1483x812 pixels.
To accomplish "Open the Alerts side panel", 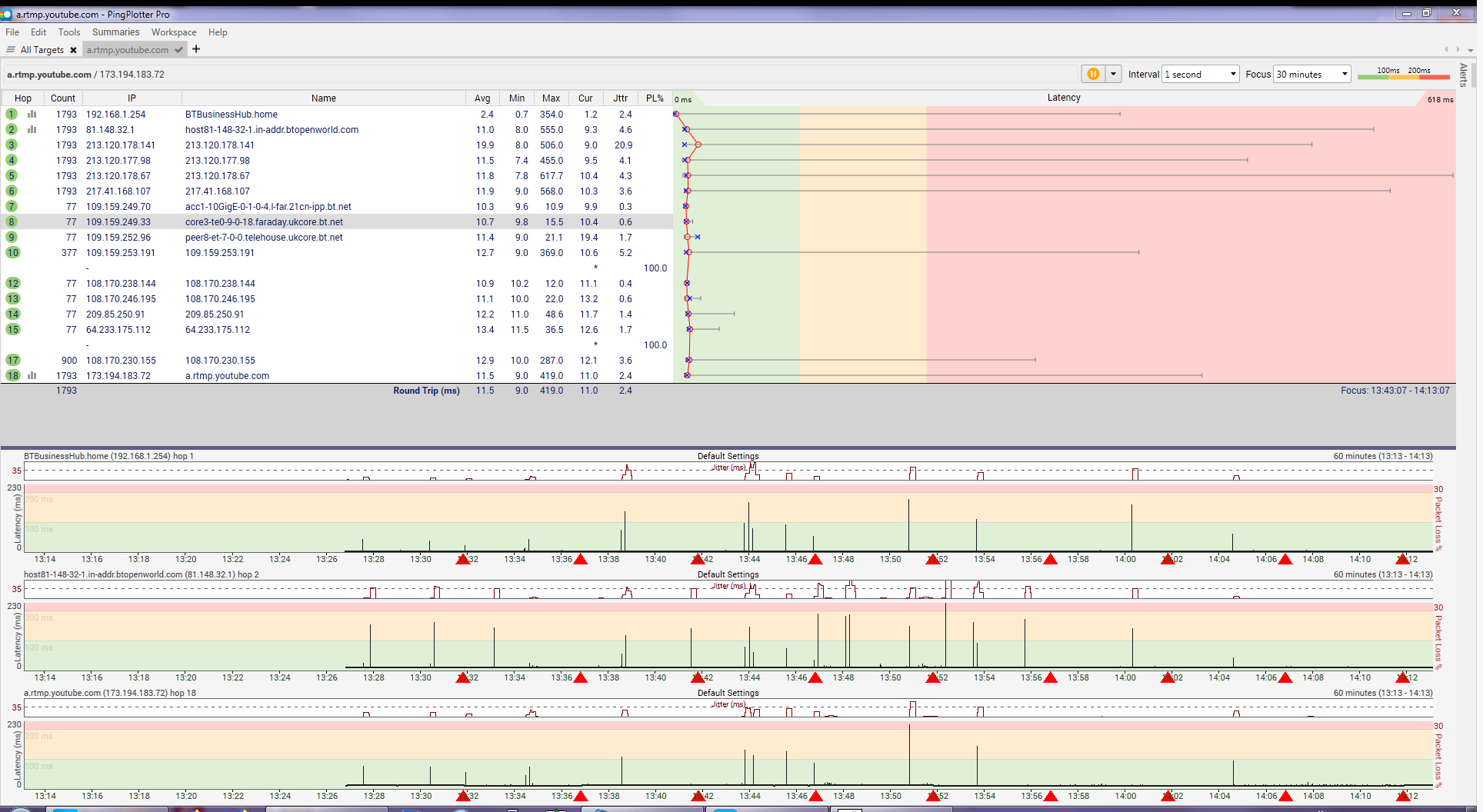I will 1464,75.
